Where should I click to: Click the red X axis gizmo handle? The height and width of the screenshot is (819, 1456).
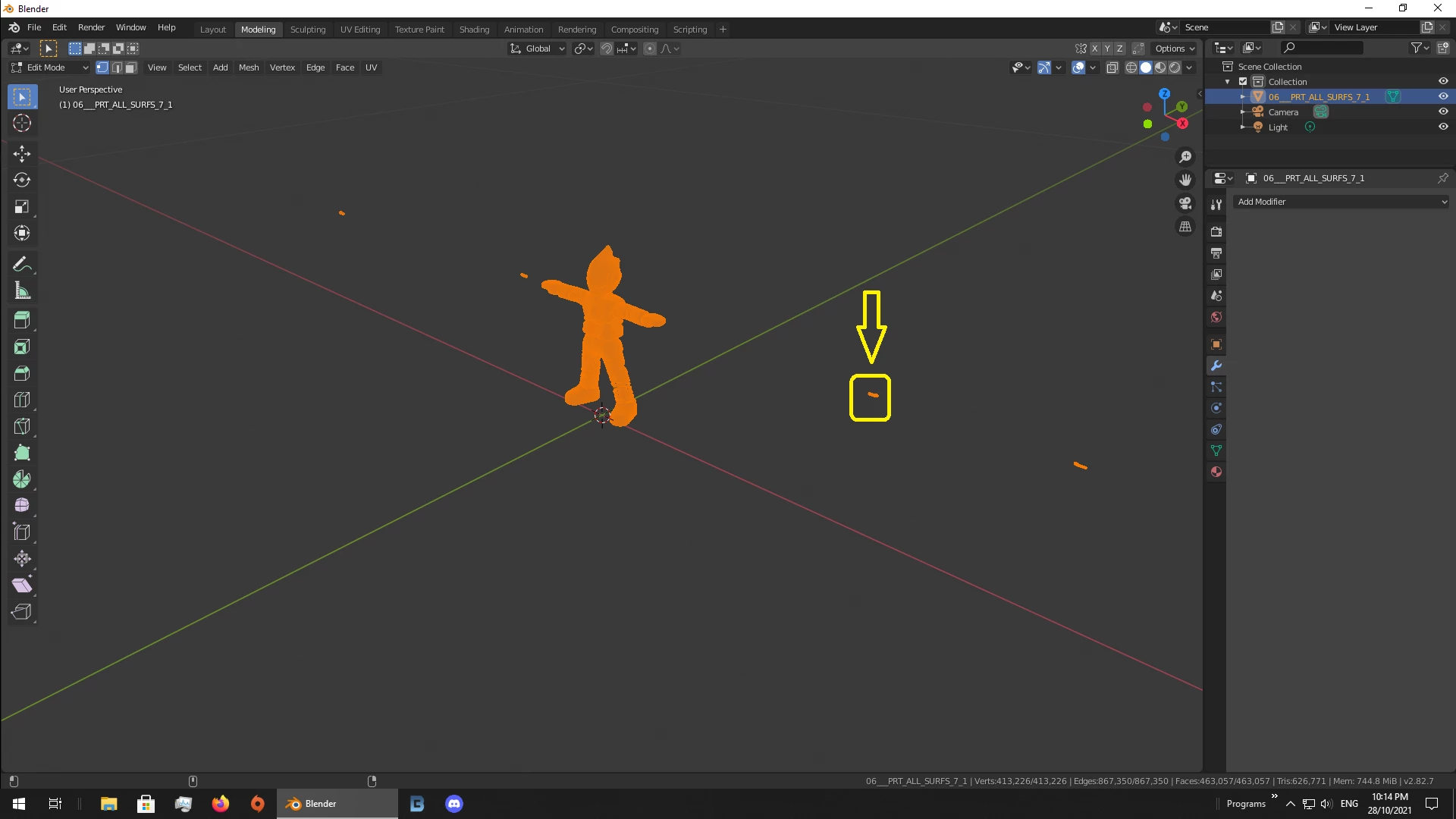pyautogui.click(x=1182, y=123)
